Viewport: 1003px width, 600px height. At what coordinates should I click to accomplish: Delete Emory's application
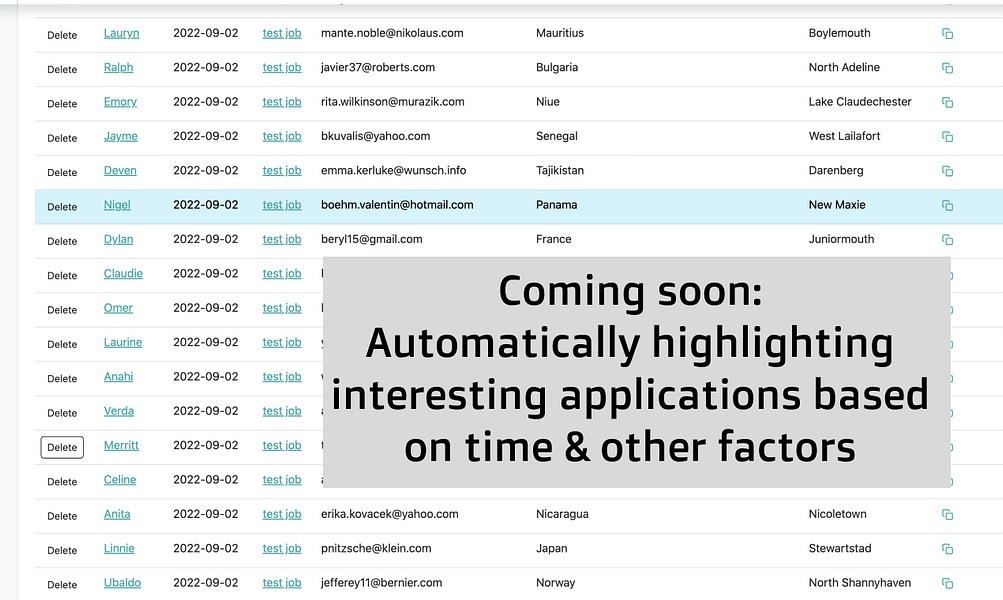[x=62, y=104]
